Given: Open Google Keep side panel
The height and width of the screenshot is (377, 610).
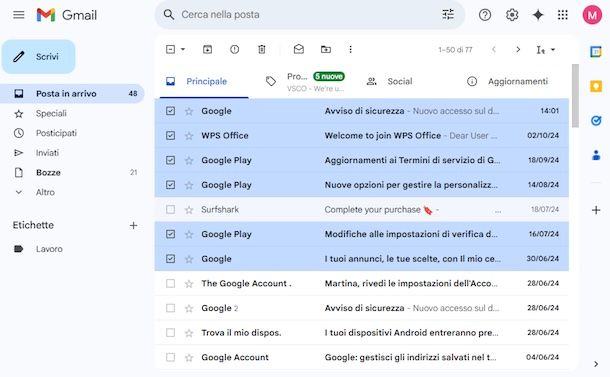Looking at the screenshot, I should [596, 86].
